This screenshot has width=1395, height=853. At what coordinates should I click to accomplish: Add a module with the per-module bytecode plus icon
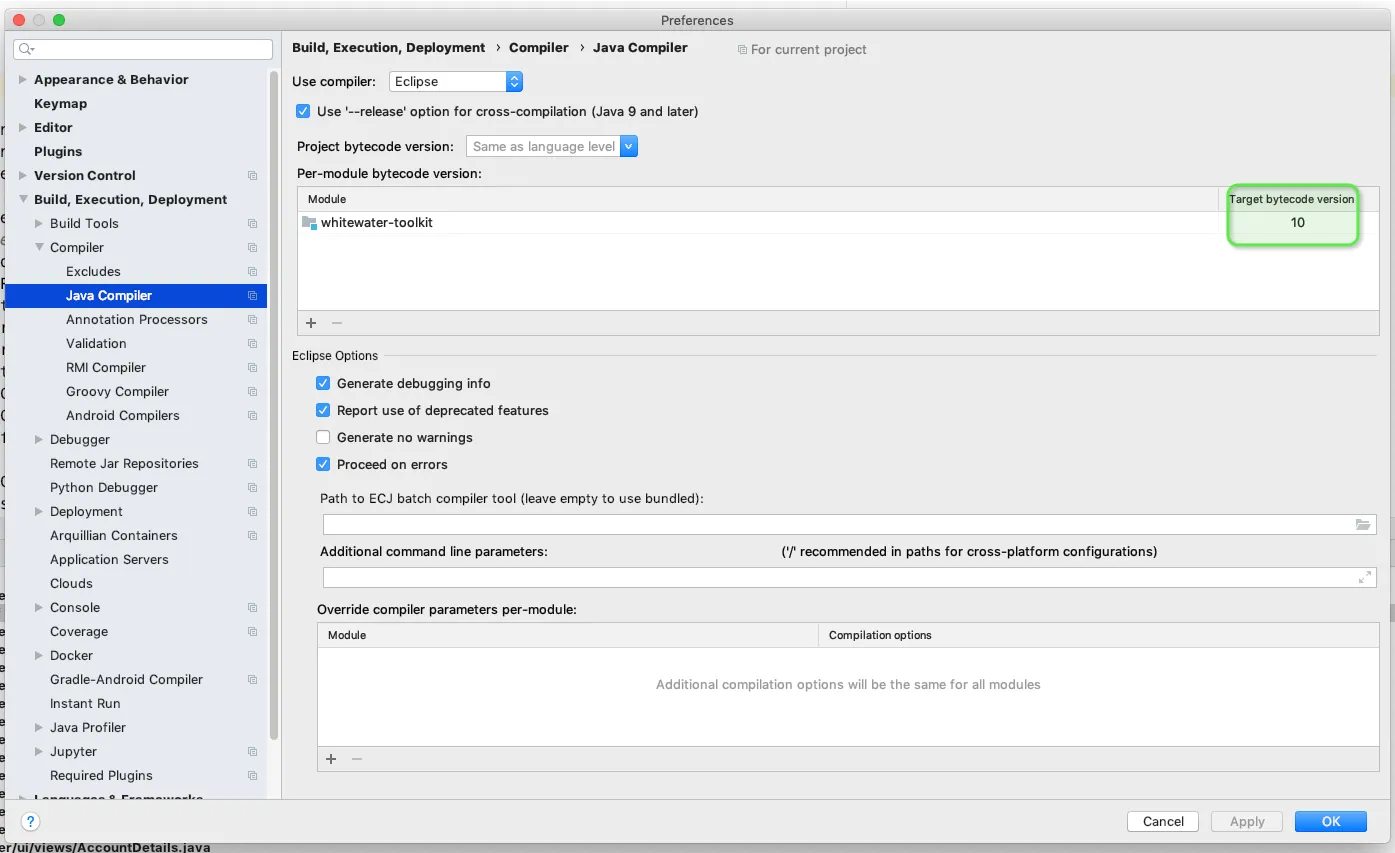point(311,323)
